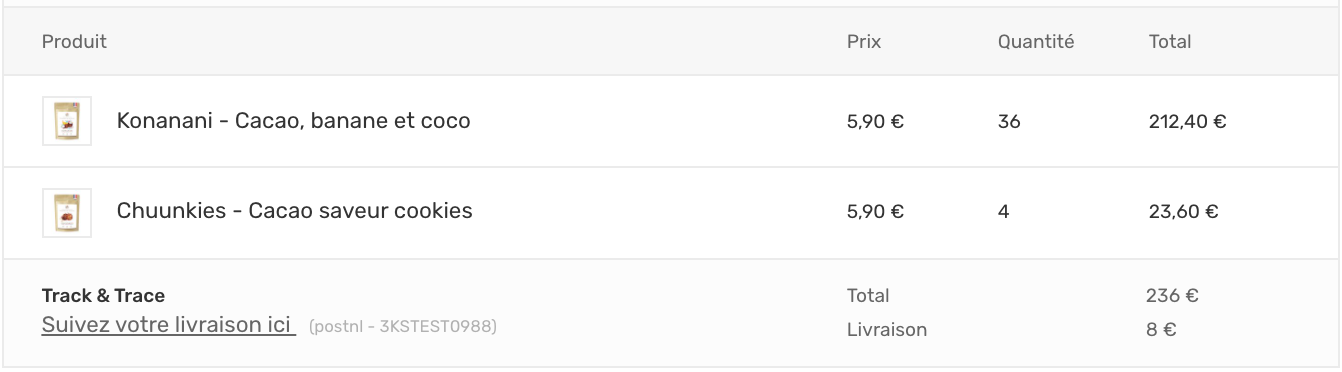Click the Konanani line total 212,40 €
The width and height of the screenshot is (1342, 372).
(1187, 122)
